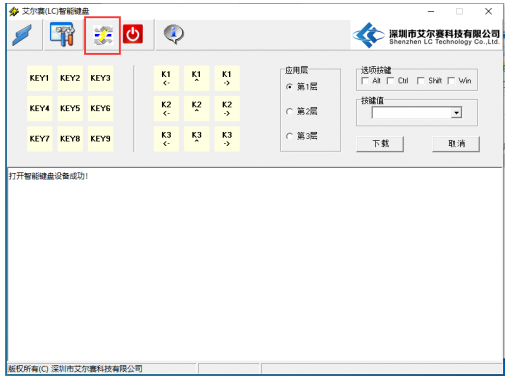The height and width of the screenshot is (382, 515).
Task: Select the K1 press (^) knob button
Action: [x=197, y=78]
